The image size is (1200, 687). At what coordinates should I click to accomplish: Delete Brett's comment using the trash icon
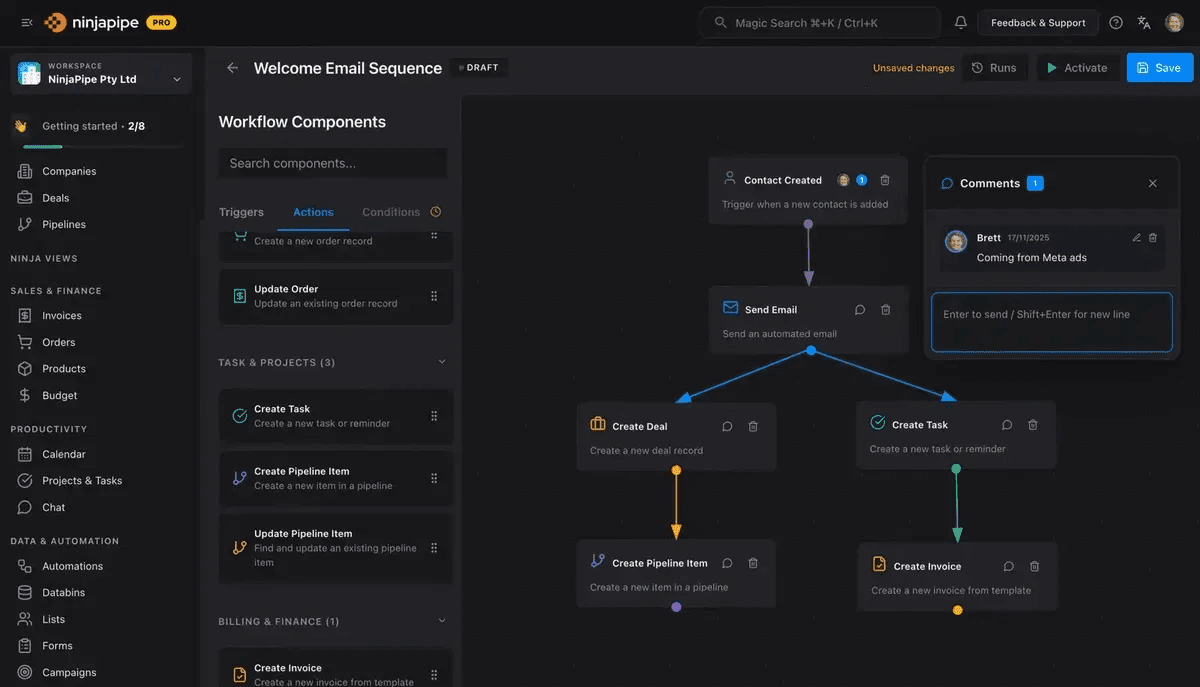click(1154, 237)
